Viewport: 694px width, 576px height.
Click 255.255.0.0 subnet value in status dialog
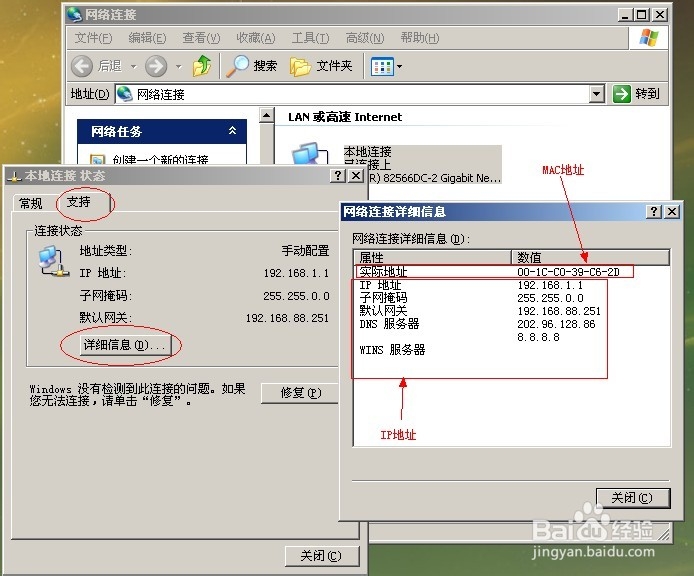[x=296, y=296]
